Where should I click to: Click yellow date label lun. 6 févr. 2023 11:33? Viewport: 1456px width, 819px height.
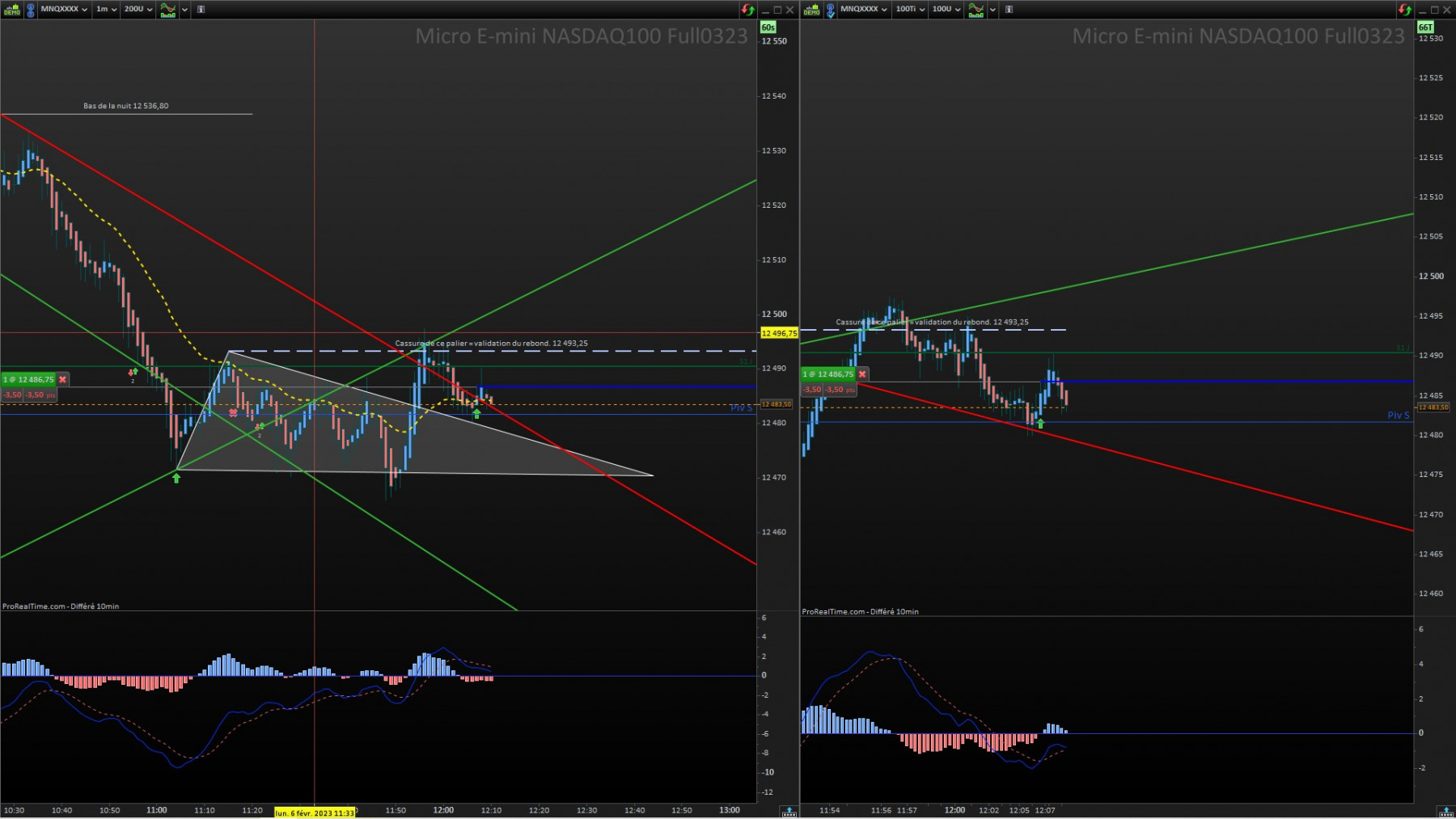point(315,813)
